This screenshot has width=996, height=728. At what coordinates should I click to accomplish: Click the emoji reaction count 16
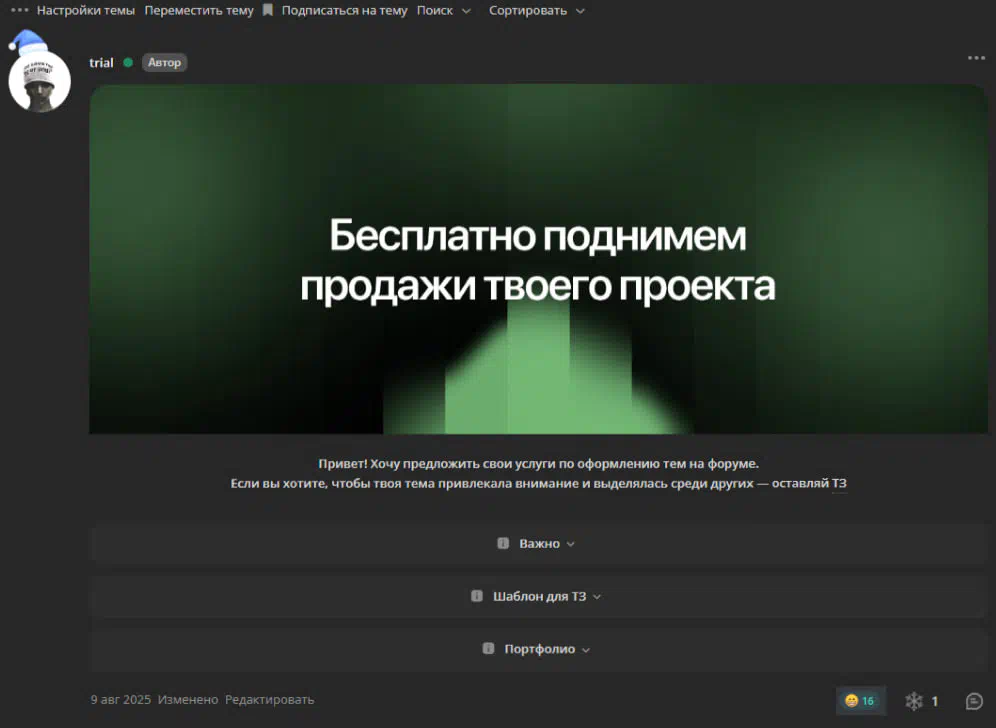point(861,701)
